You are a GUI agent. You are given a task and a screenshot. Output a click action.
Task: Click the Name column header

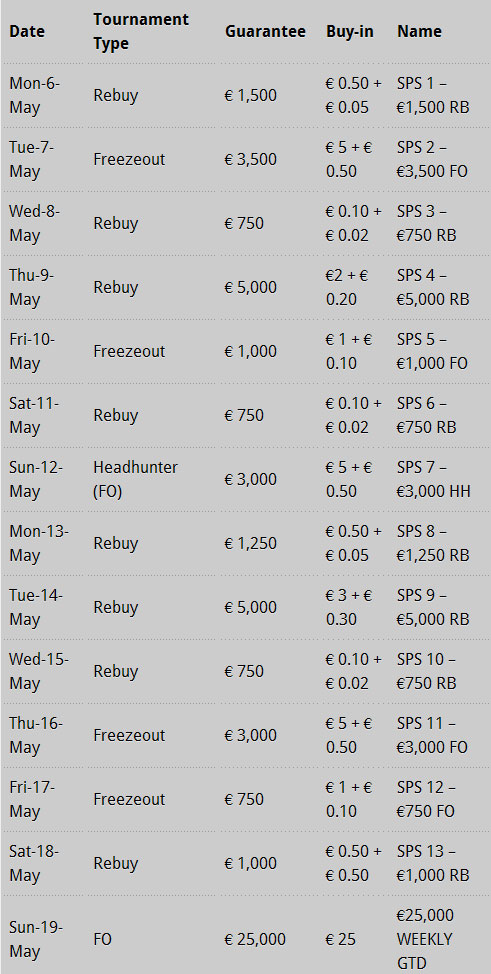[420, 32]
